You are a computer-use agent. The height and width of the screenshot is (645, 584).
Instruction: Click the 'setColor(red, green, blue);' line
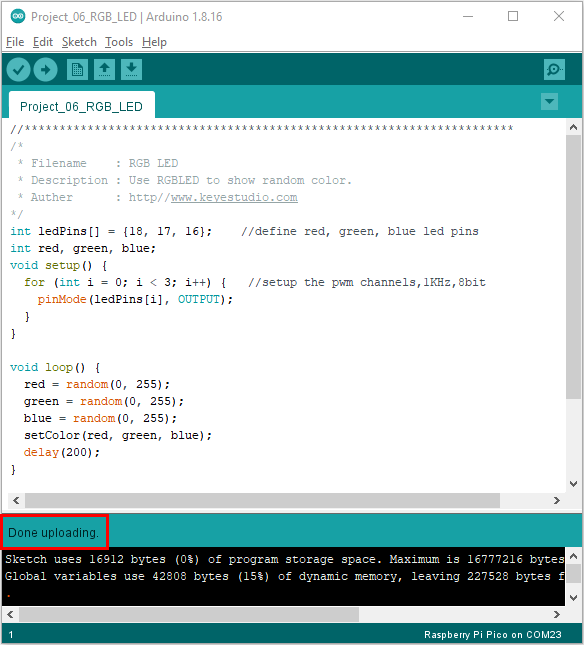(118, 435)
